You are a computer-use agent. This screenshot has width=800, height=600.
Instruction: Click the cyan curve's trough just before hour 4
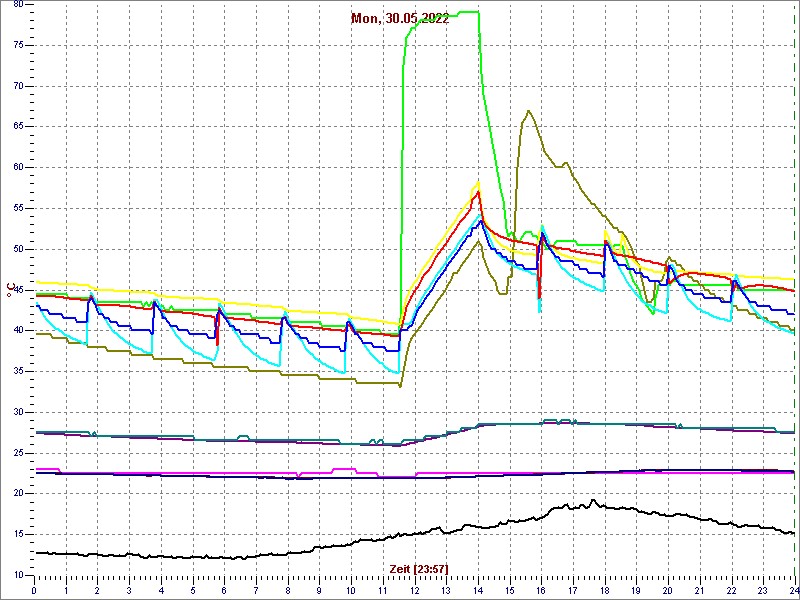coord(151,353)
